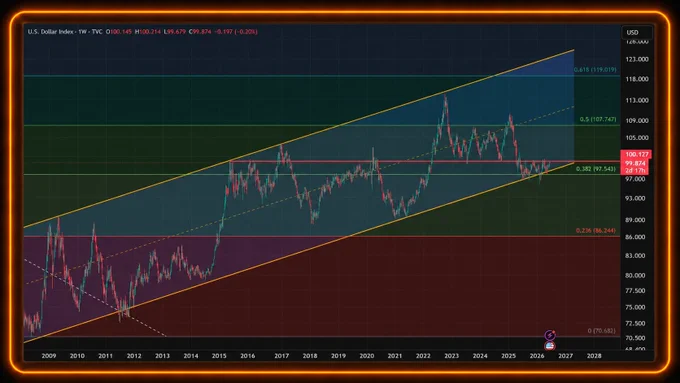Click 2020 on the time axis
The image size is (680, 383).
tap(366, 356)
